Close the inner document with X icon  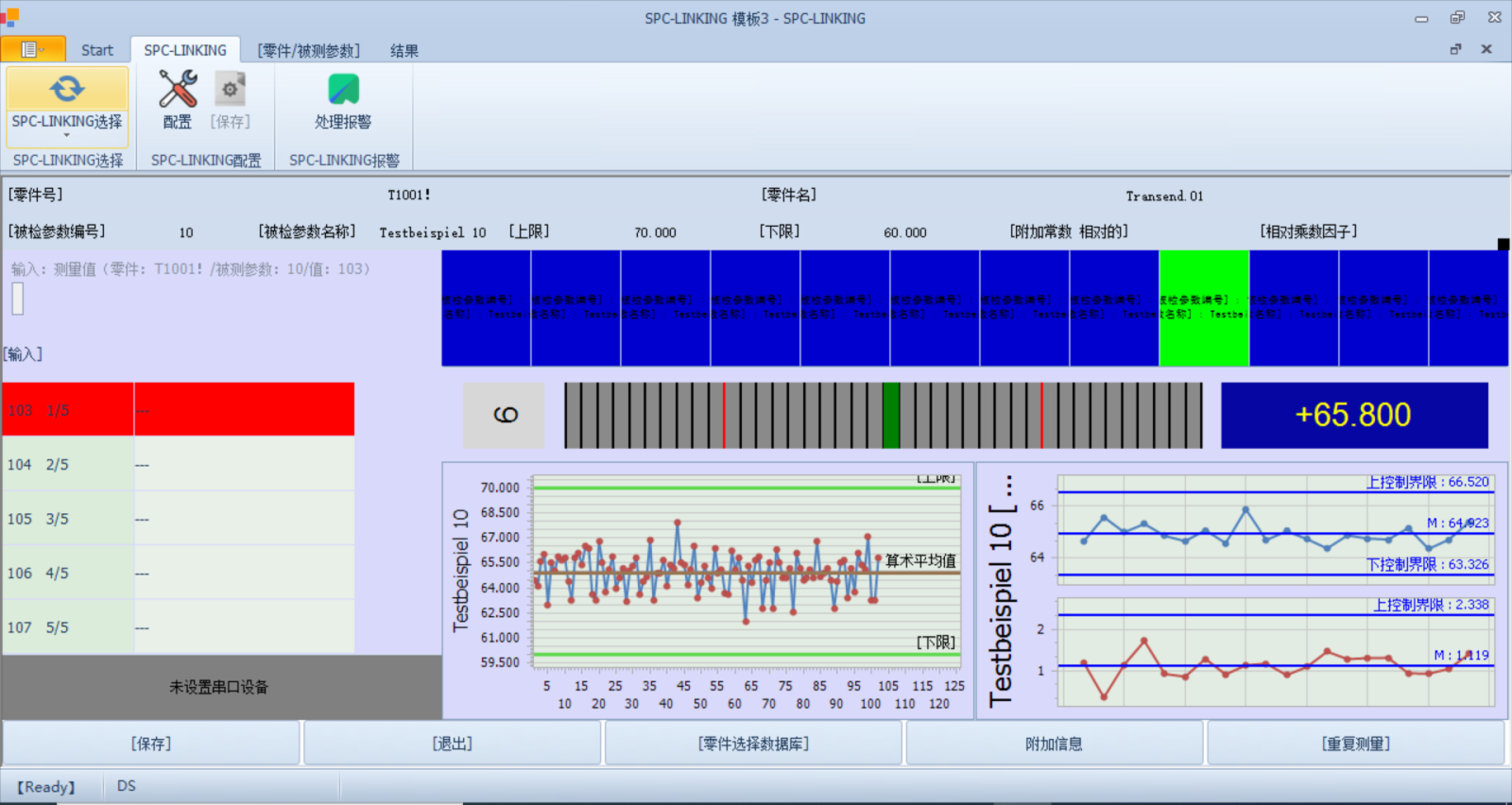click(x=1486, y=49)
